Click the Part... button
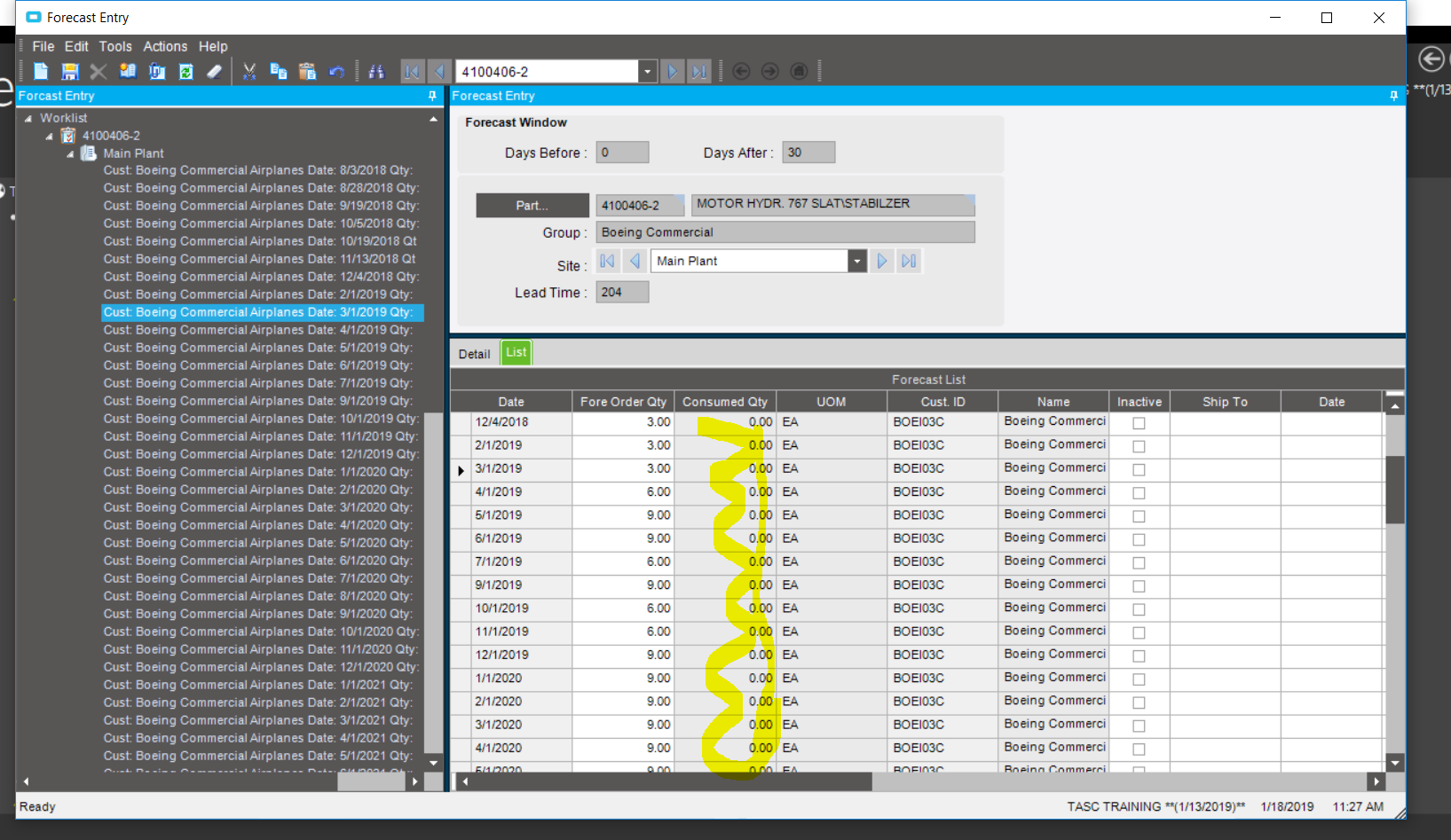This screenshot has width=1451, height=840. [532, 205]
